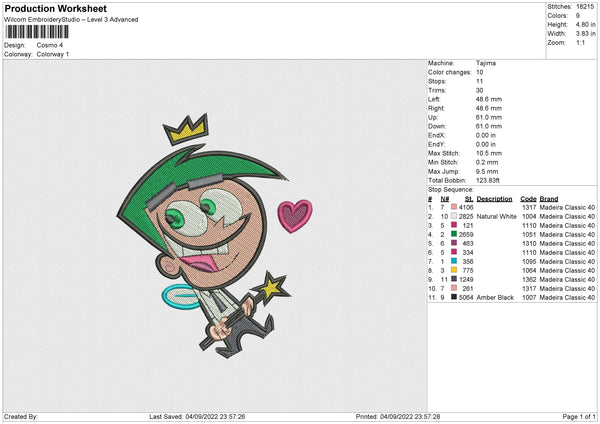The width and height of the screenshot is (600, 424).
Task: Click the stitch count value '18215'
Action: click(585, 7)
